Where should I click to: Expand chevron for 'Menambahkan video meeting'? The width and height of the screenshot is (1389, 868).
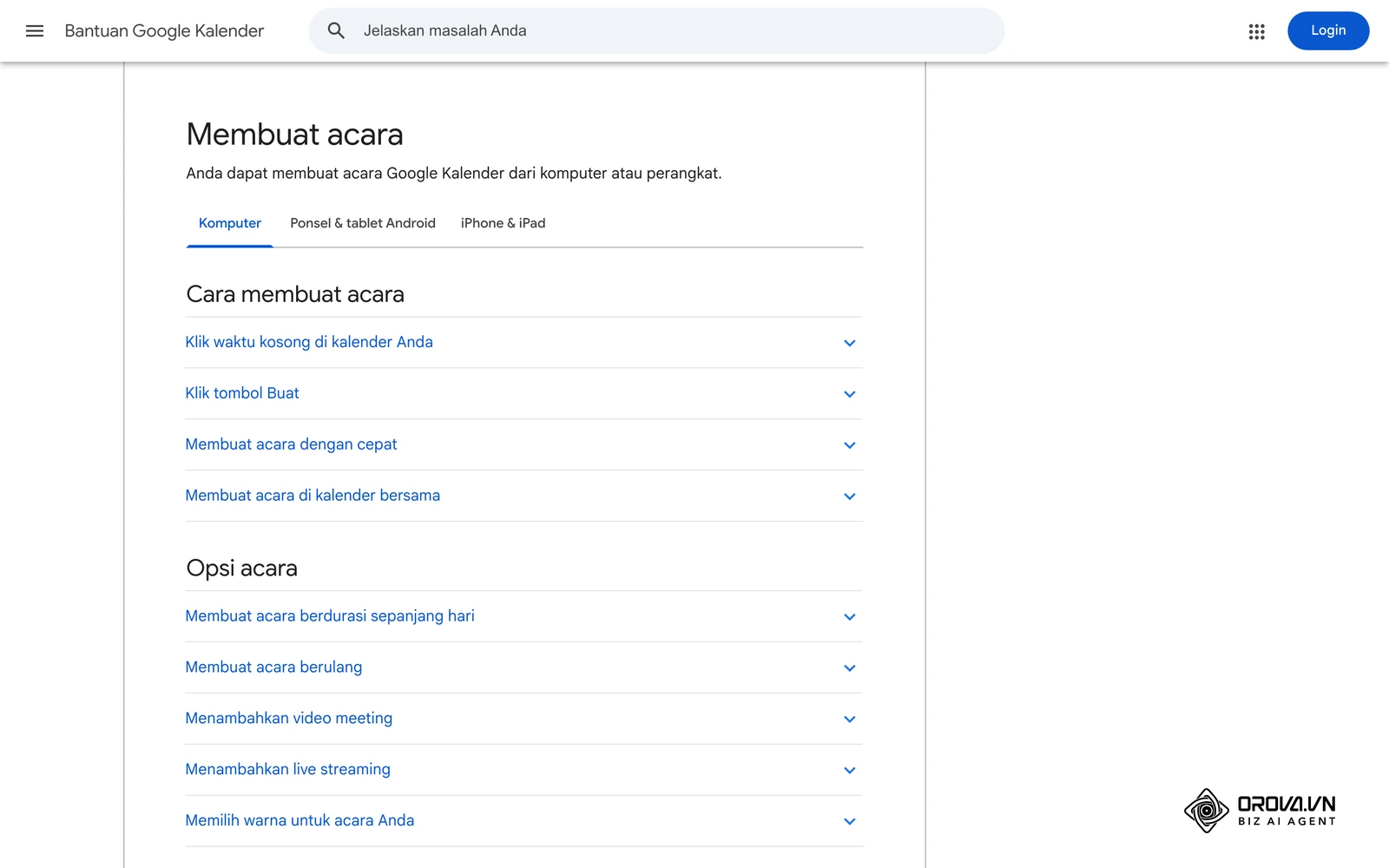pyautogui.click(x=850, y=720)
